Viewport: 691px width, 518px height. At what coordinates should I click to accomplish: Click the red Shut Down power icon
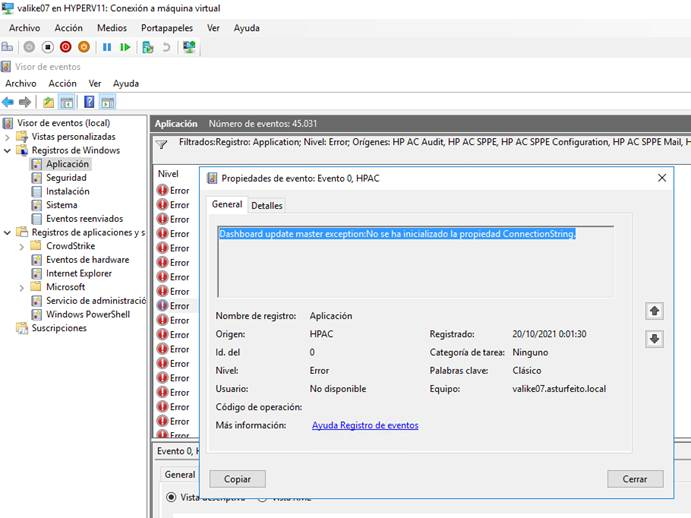point(66,47)
